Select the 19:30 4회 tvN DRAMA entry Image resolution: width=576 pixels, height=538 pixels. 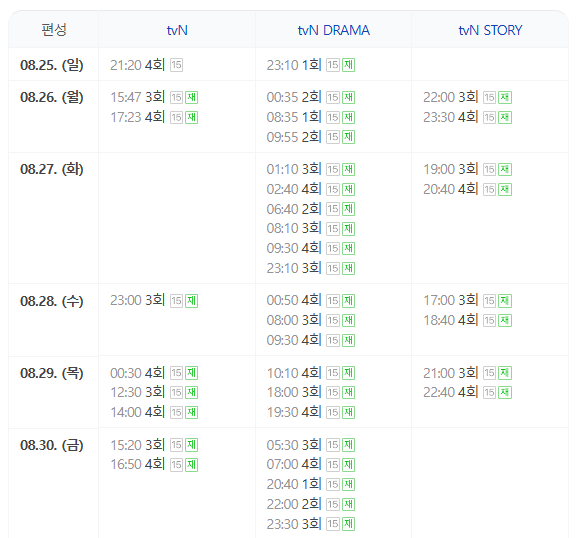click(x=294, y=412)
